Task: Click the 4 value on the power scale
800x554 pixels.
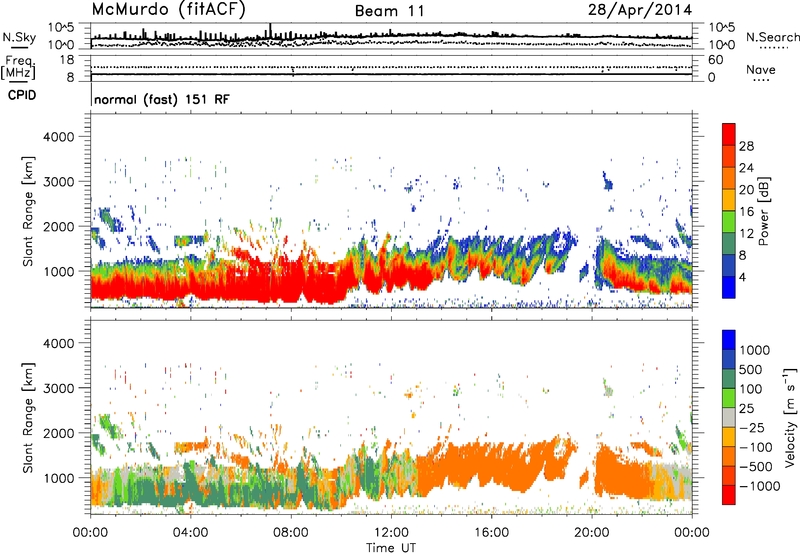Action: (742, 277)
